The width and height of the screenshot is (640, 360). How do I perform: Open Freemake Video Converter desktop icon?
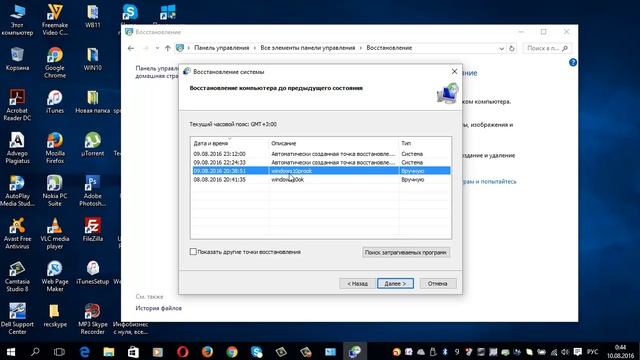(x=55, y=20)
